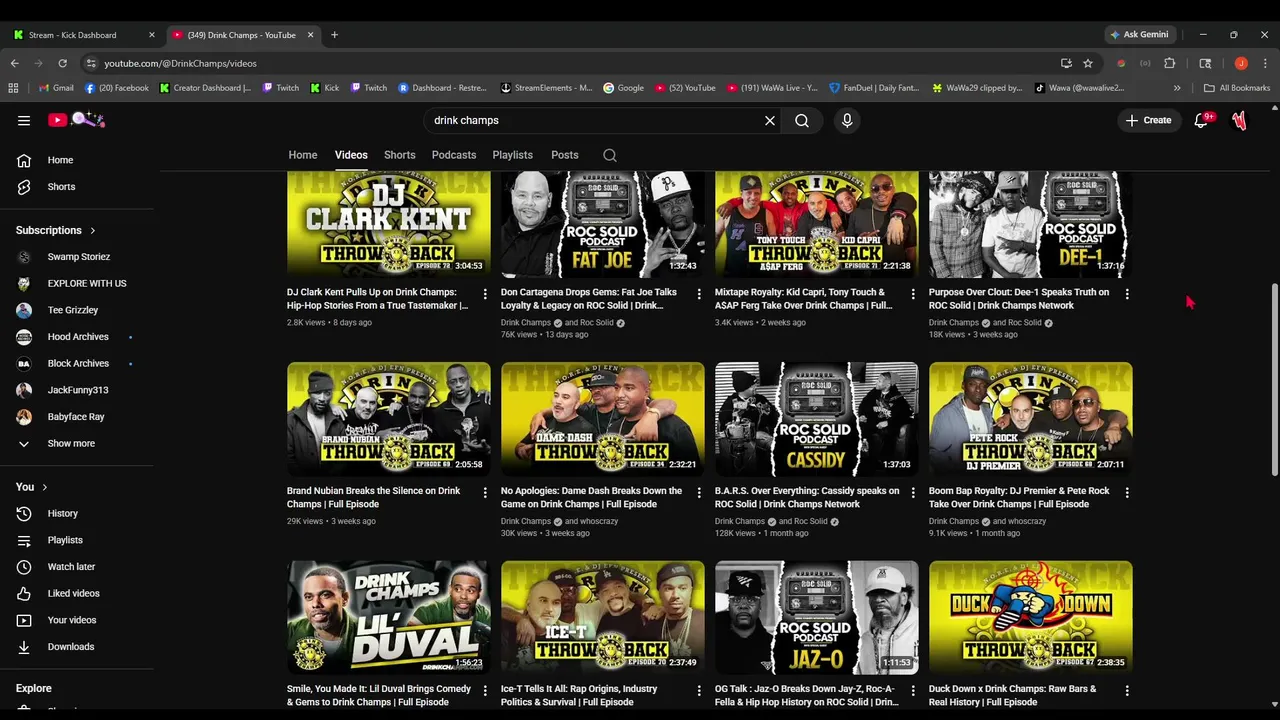
Task: Search within the channel using the magnifier
Action: pos(610,155)
